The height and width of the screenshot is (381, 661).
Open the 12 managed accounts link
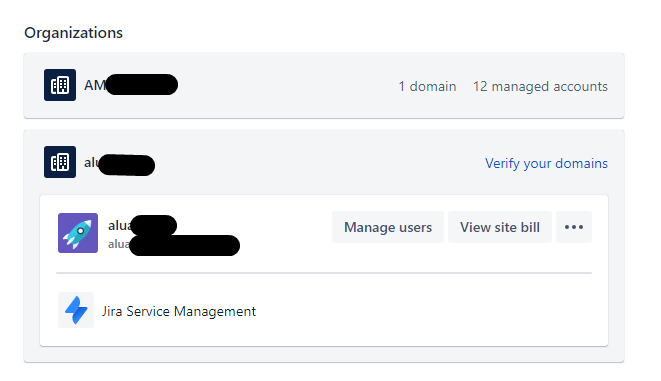[x=540, y=86]
